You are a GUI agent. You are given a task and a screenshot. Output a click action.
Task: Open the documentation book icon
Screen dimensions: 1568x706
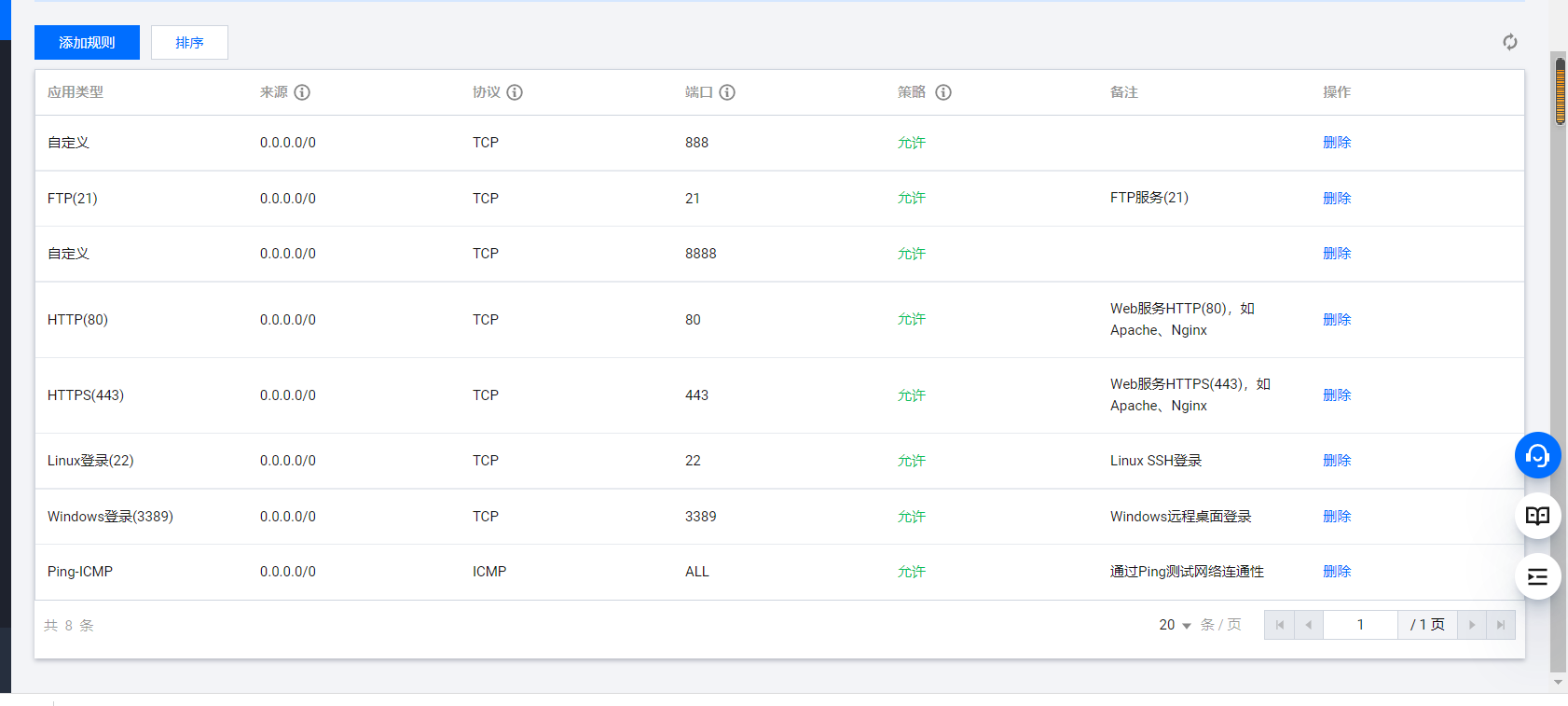1537,516
